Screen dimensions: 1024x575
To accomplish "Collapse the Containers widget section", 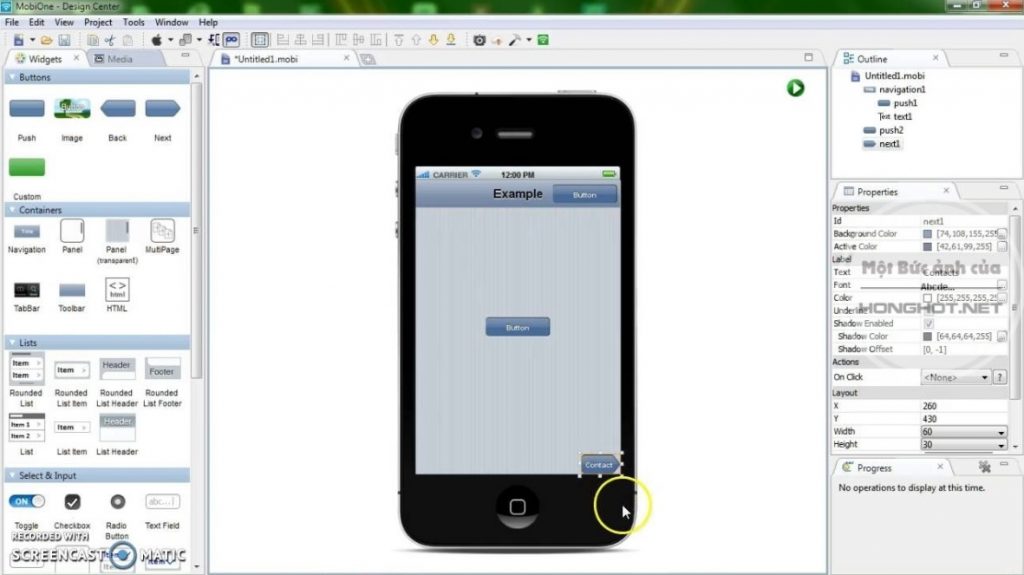I will [x=12, y=210].
